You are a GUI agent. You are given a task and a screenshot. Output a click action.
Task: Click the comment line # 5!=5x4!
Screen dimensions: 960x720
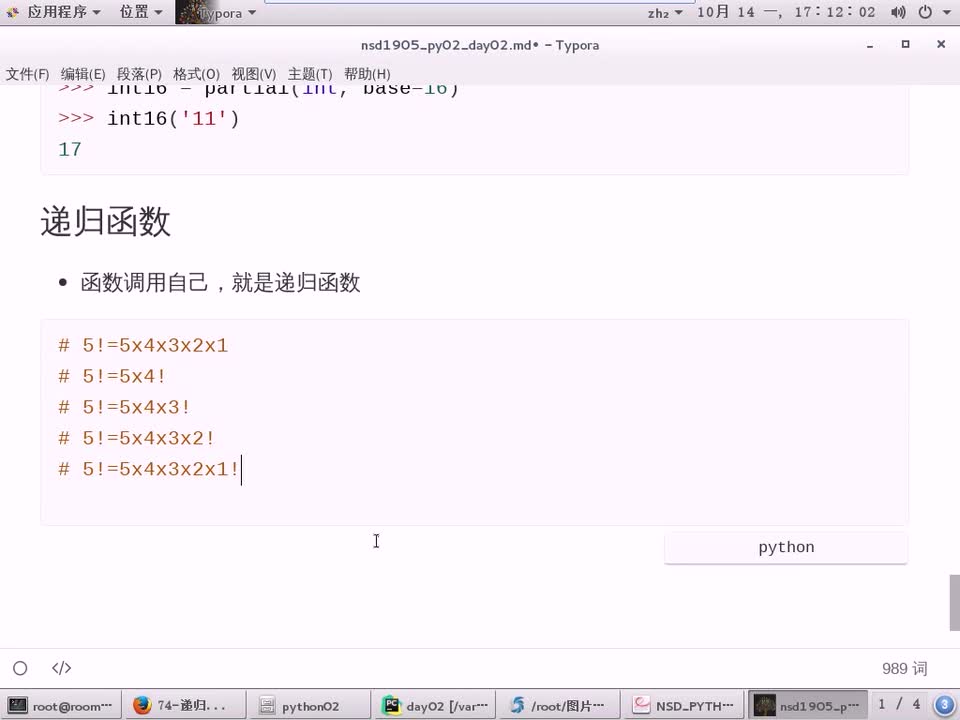point(112,377)
